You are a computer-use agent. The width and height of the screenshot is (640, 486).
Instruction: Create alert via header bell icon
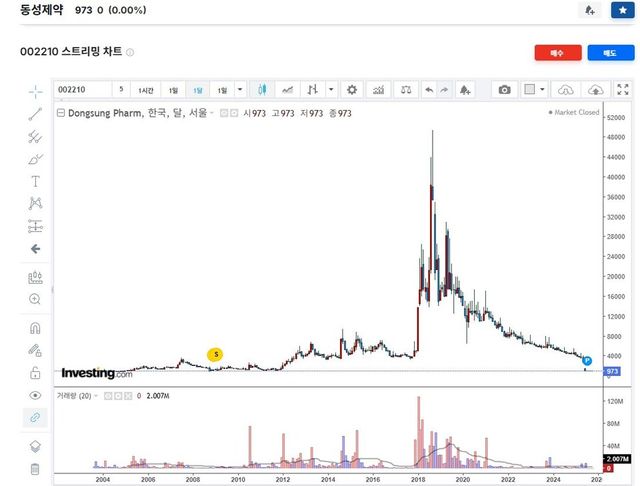590,10
